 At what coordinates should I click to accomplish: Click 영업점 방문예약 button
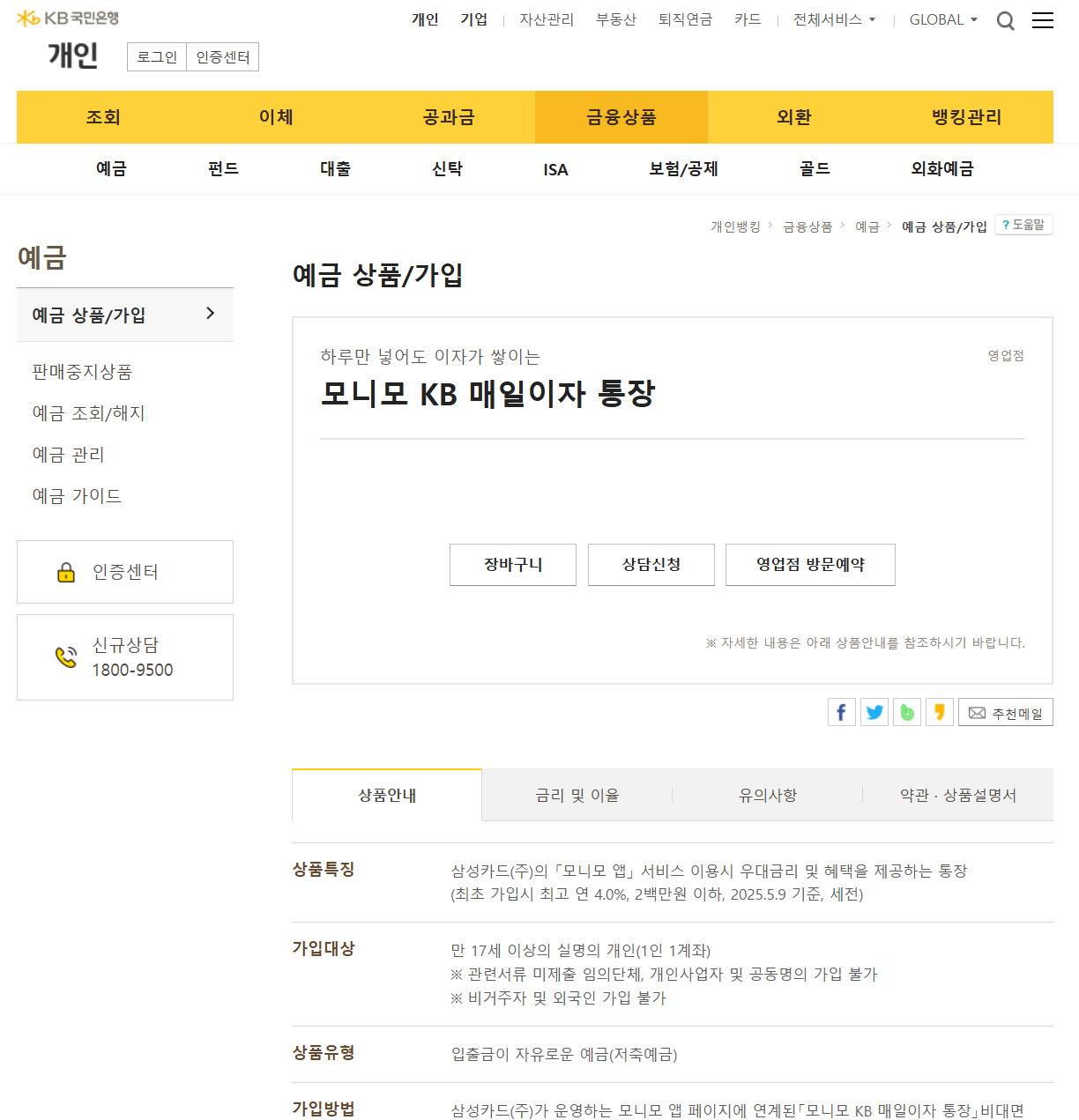coord(810,565)
